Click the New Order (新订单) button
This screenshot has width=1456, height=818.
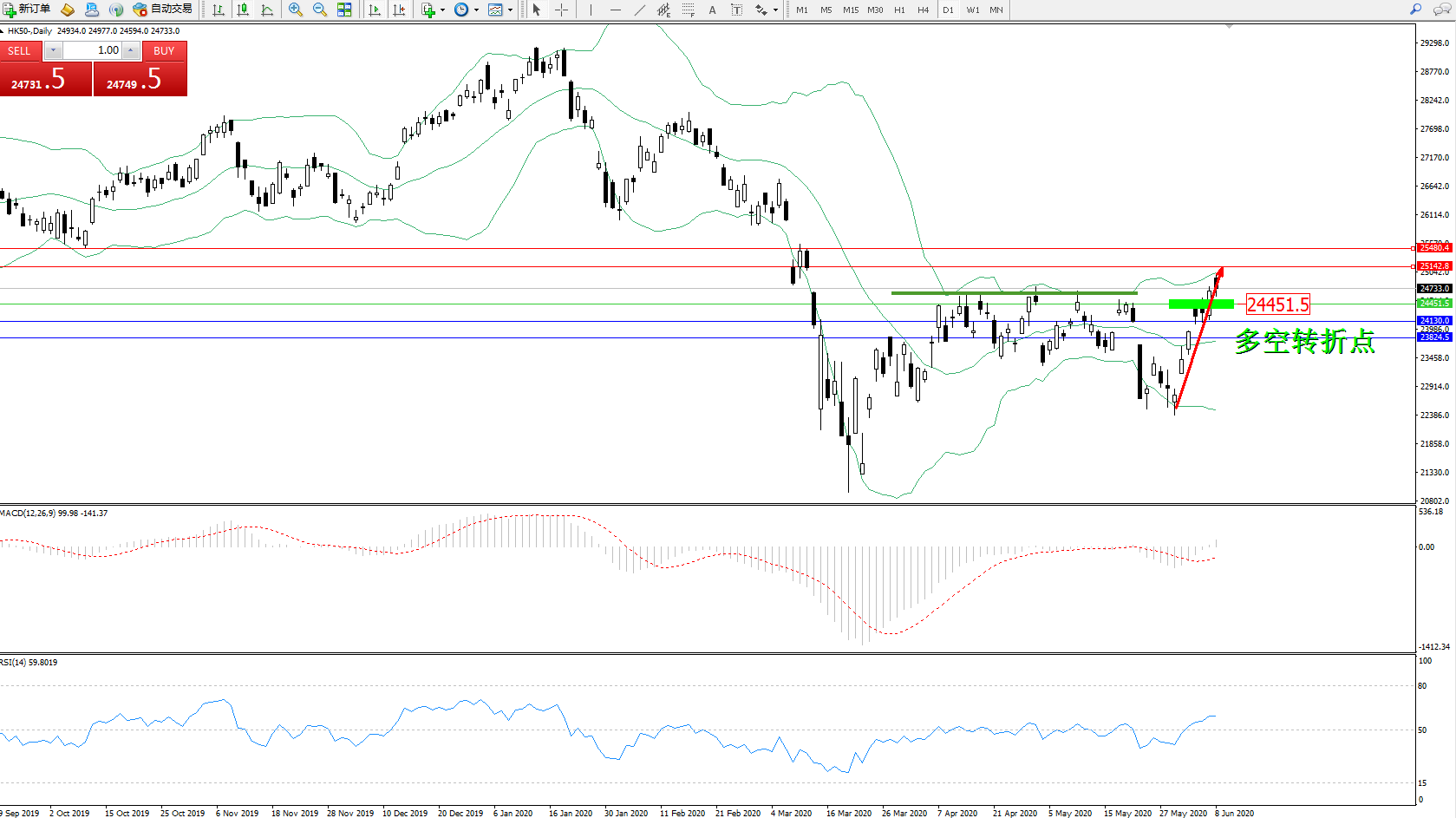[26, 10]
